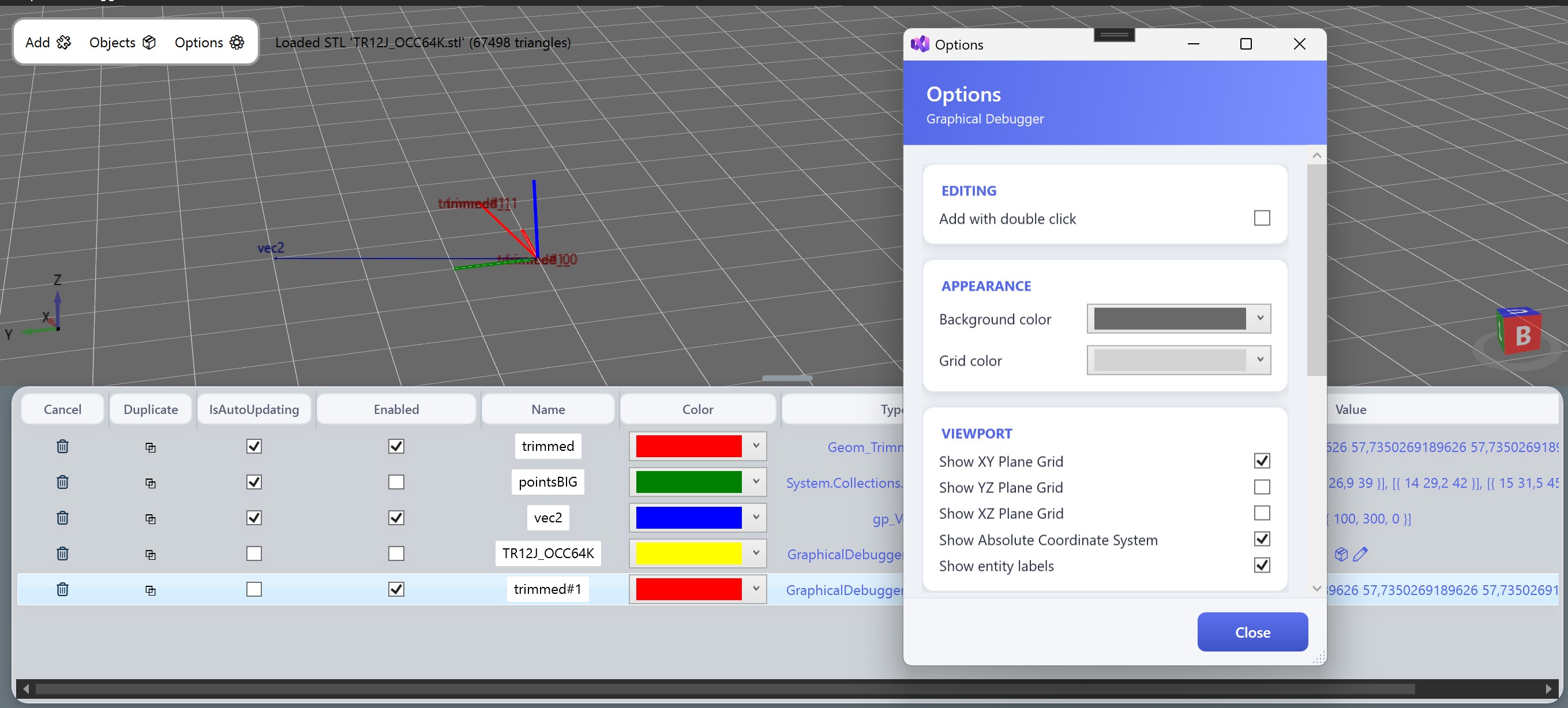Open the Objects menu
The image size is (1568, 708).
pos(122,42)
